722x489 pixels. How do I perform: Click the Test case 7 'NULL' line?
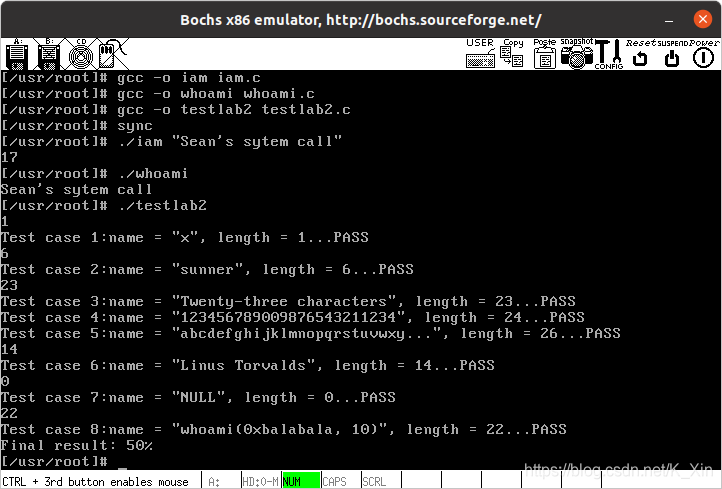click(198, 397)
